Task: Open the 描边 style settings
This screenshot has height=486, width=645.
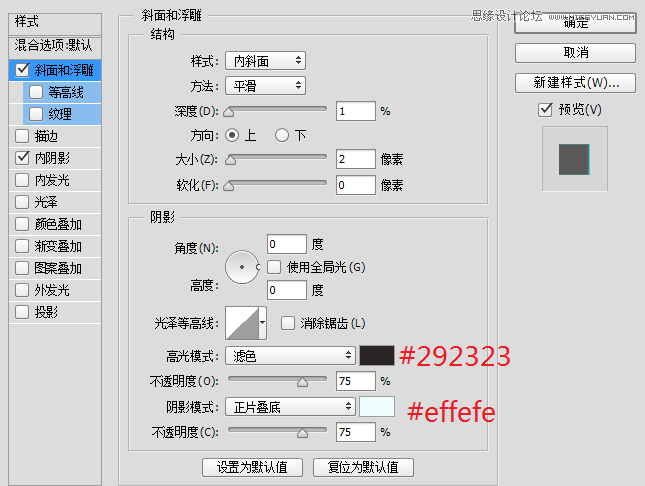Action: coord(46,136)
